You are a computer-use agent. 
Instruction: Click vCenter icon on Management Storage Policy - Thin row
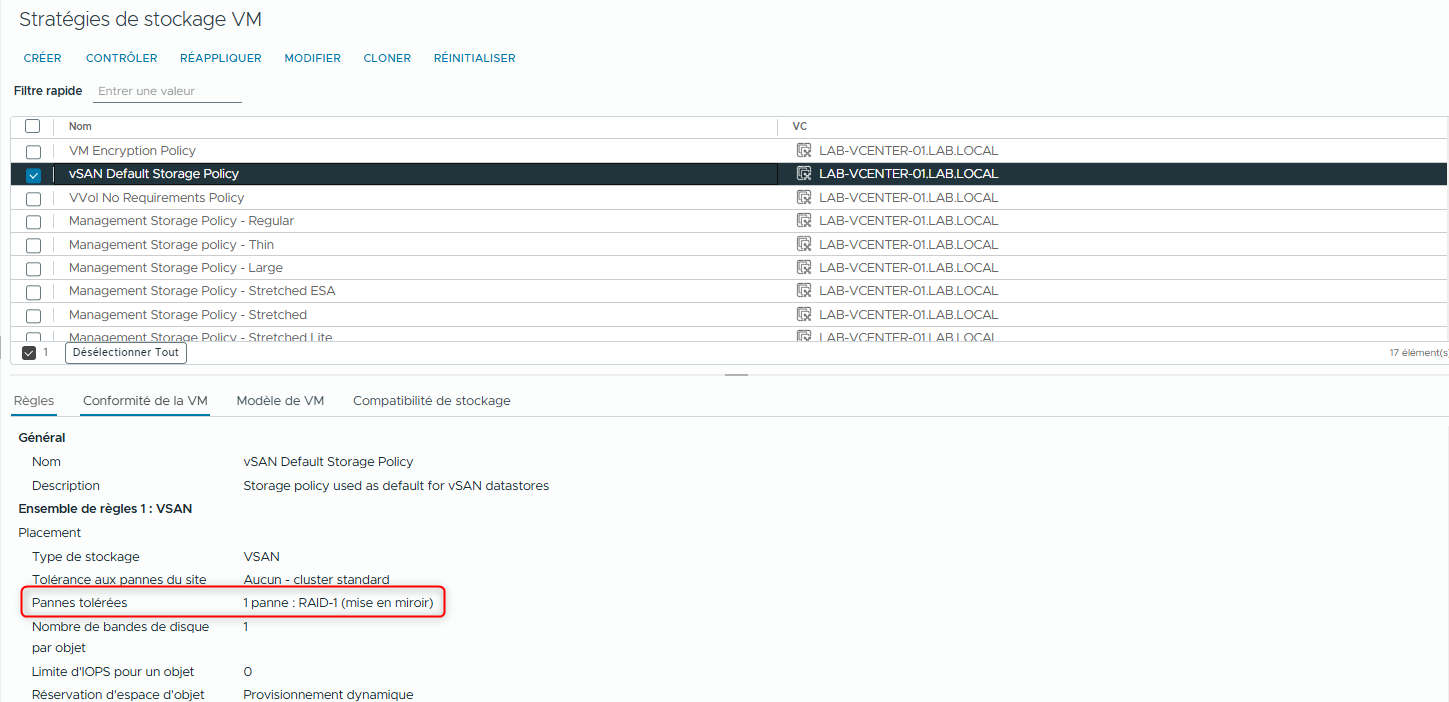click(x=805, y=243)
